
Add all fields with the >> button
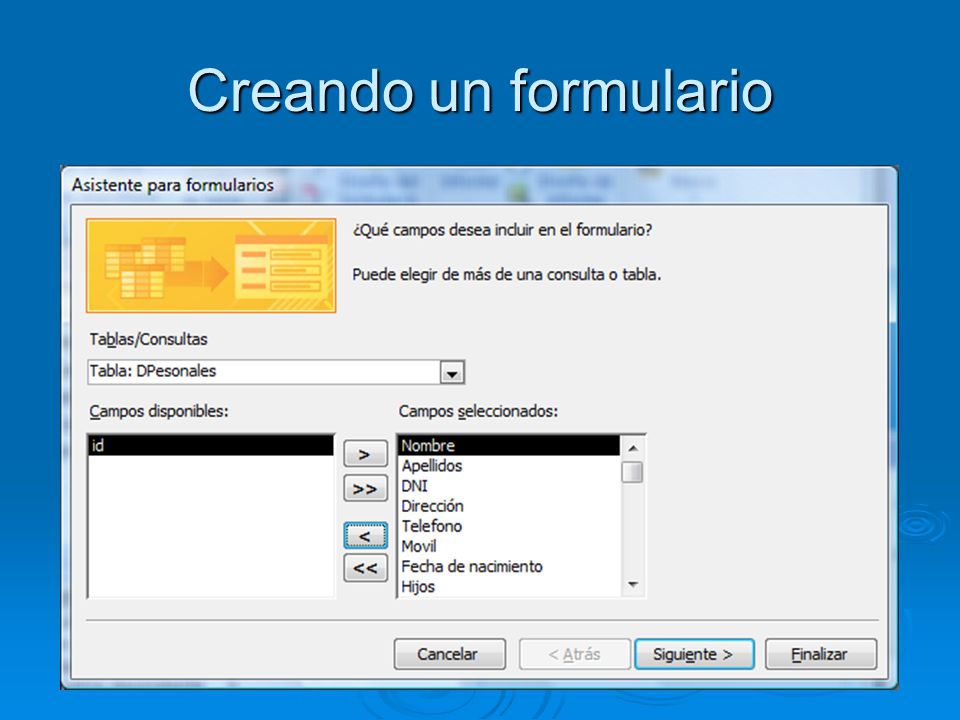coord(366,489)
